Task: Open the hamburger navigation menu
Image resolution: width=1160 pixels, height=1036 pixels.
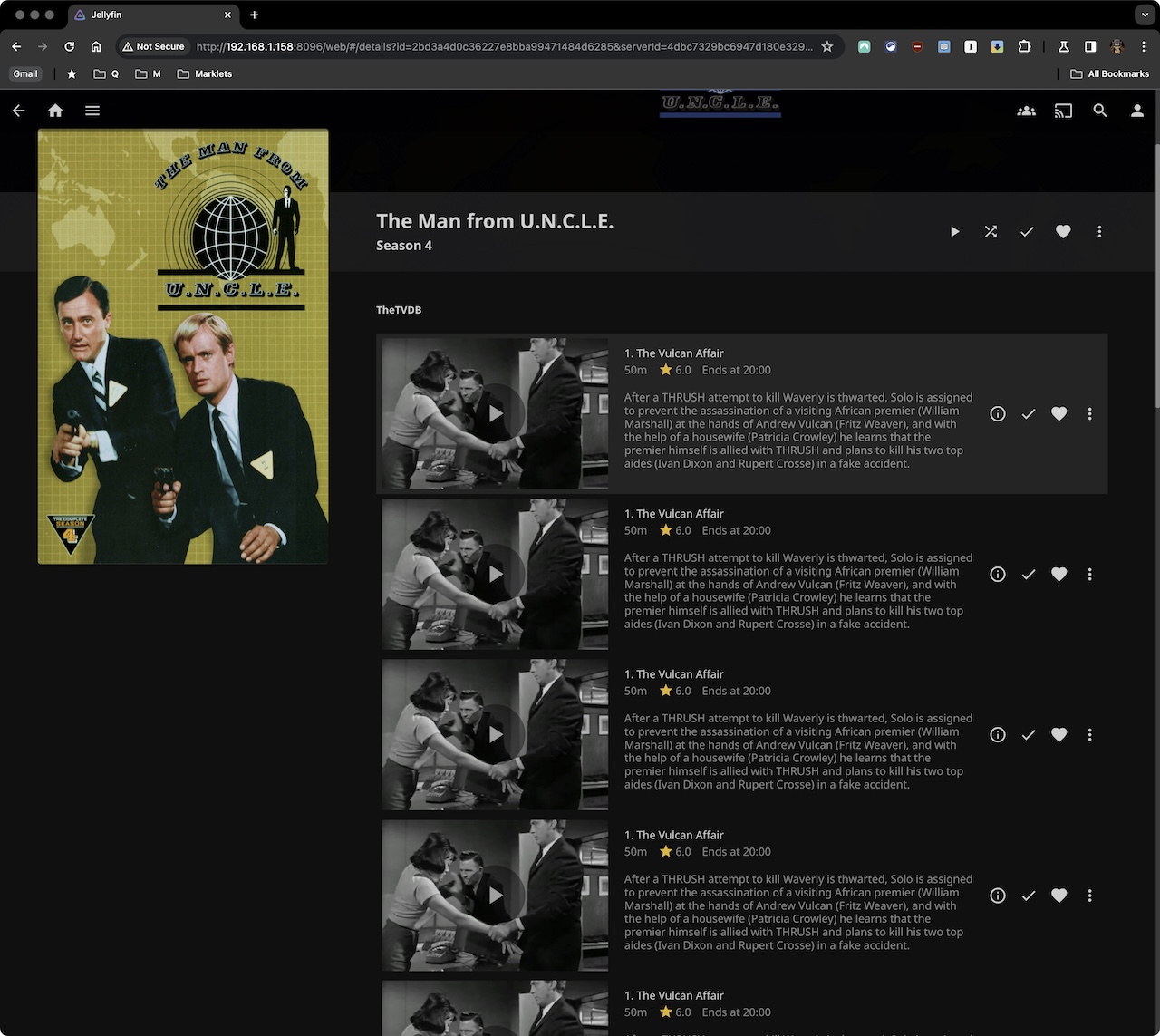Action: point(92,111)
